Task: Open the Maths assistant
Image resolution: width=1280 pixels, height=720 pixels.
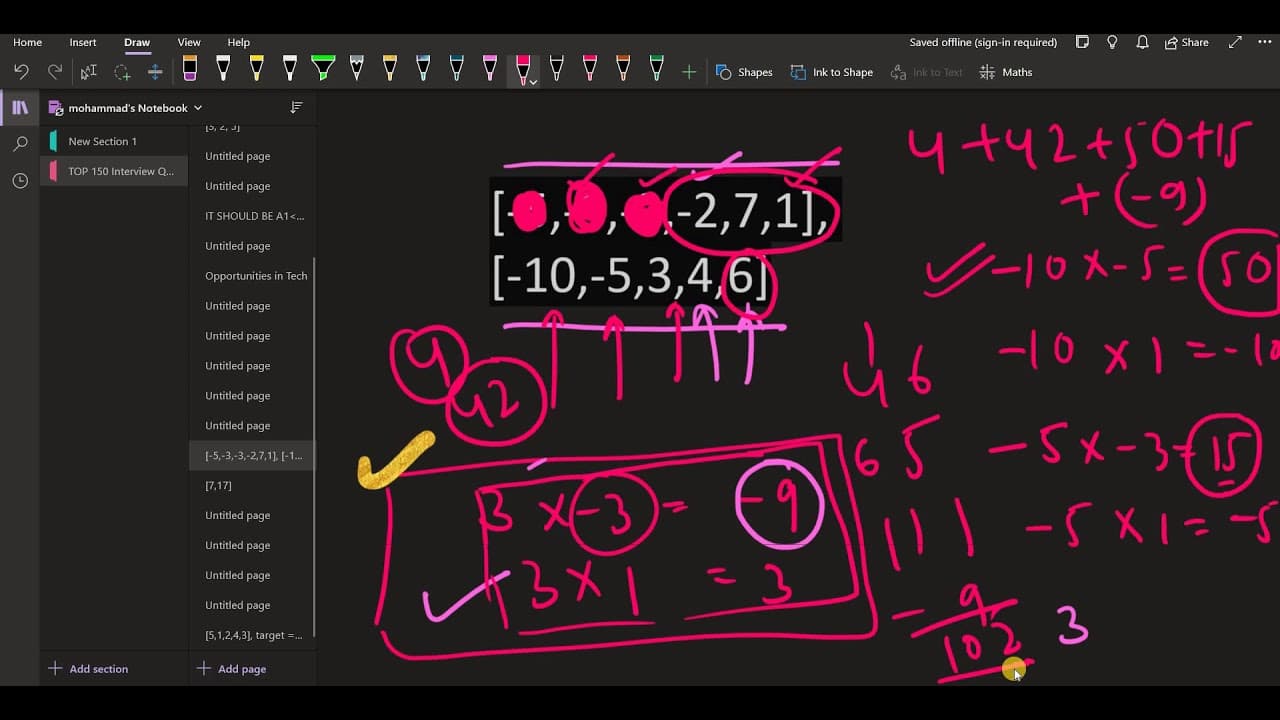Action: pos(1006,72)
